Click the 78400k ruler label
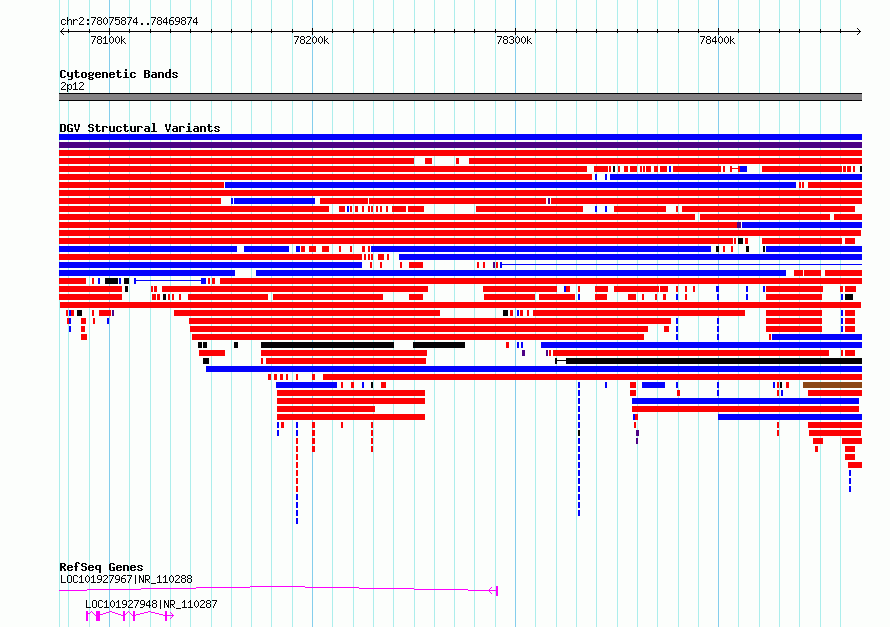The width and height of the screenshot is (890, 627). pyautogui.click(x=717, y=40)
